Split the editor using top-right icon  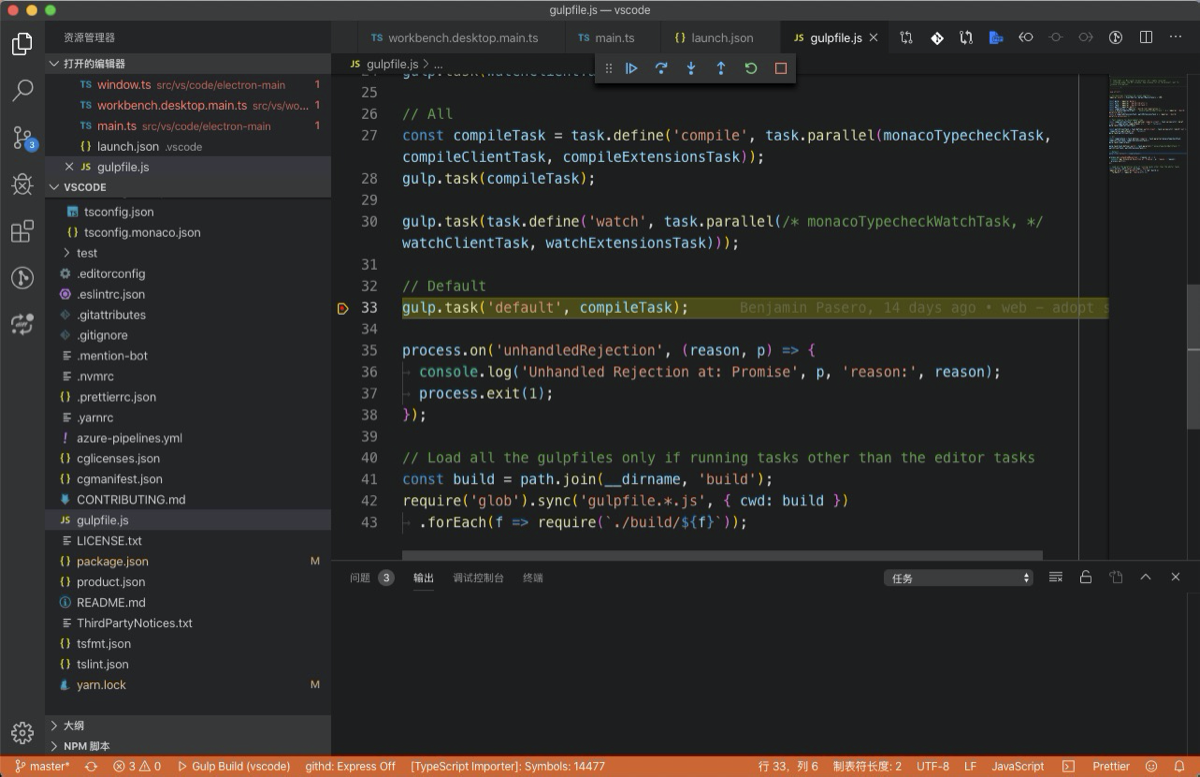tap(1144, 37)
